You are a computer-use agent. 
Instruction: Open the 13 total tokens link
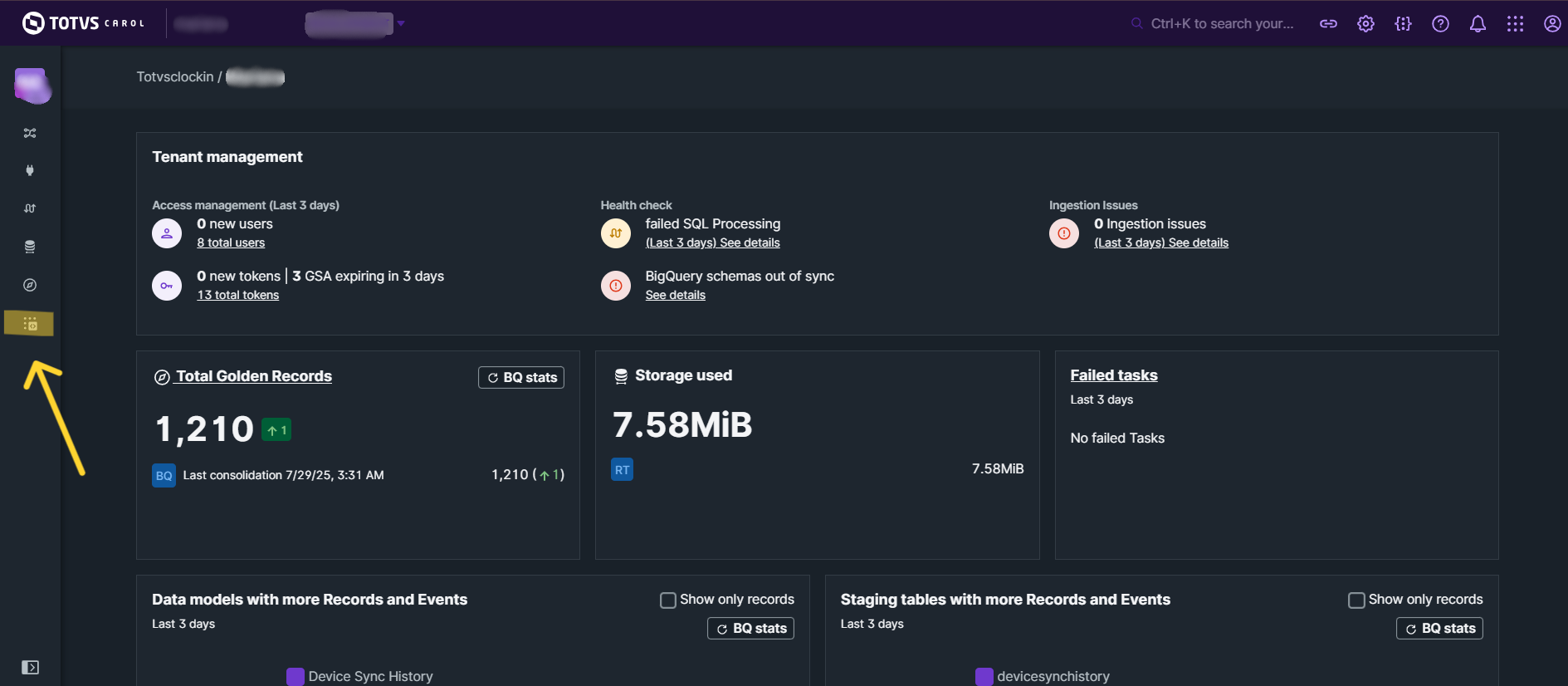tap(238, 295)
